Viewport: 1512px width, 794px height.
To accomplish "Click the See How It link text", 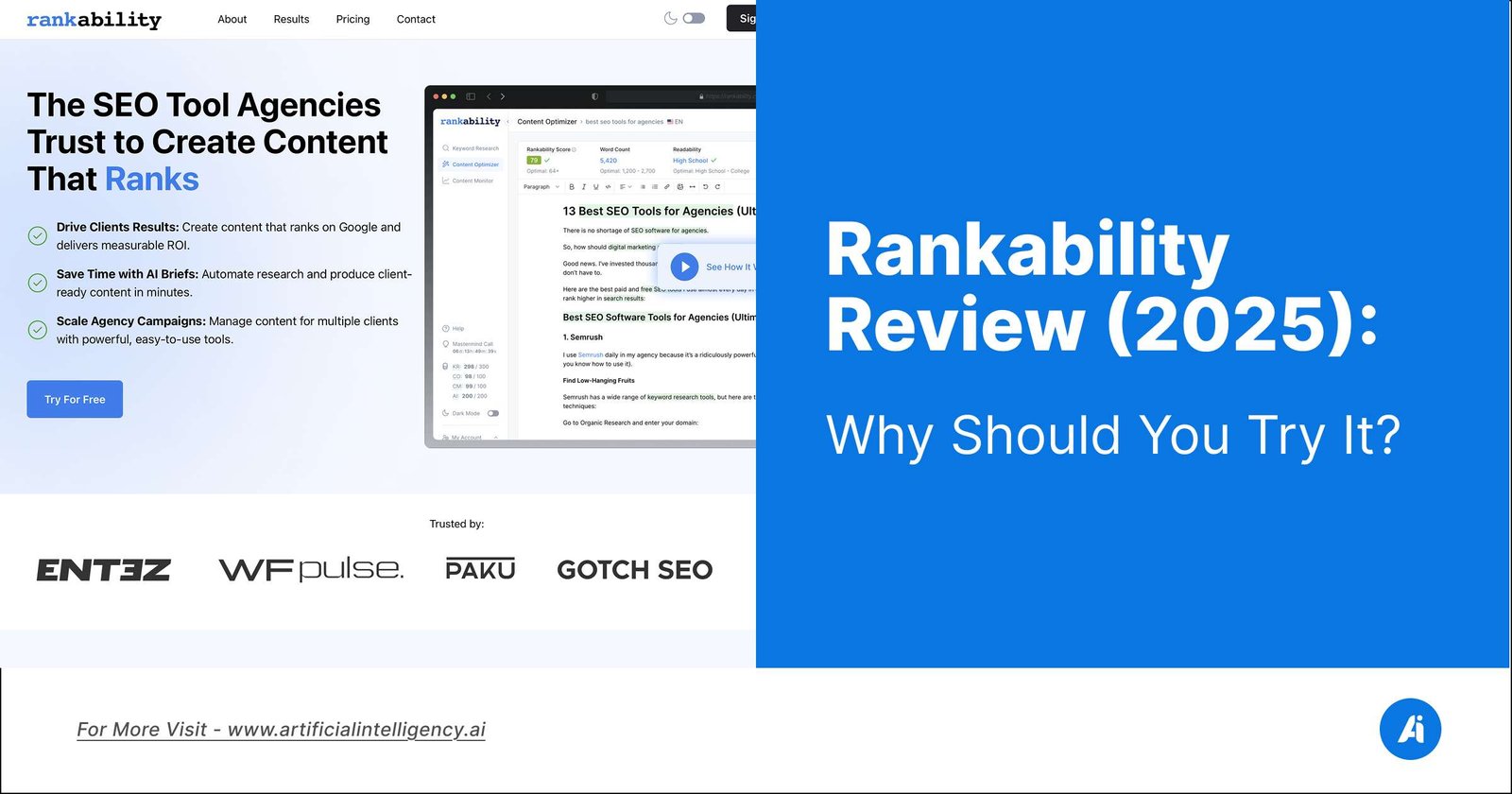I will point(730,268).
